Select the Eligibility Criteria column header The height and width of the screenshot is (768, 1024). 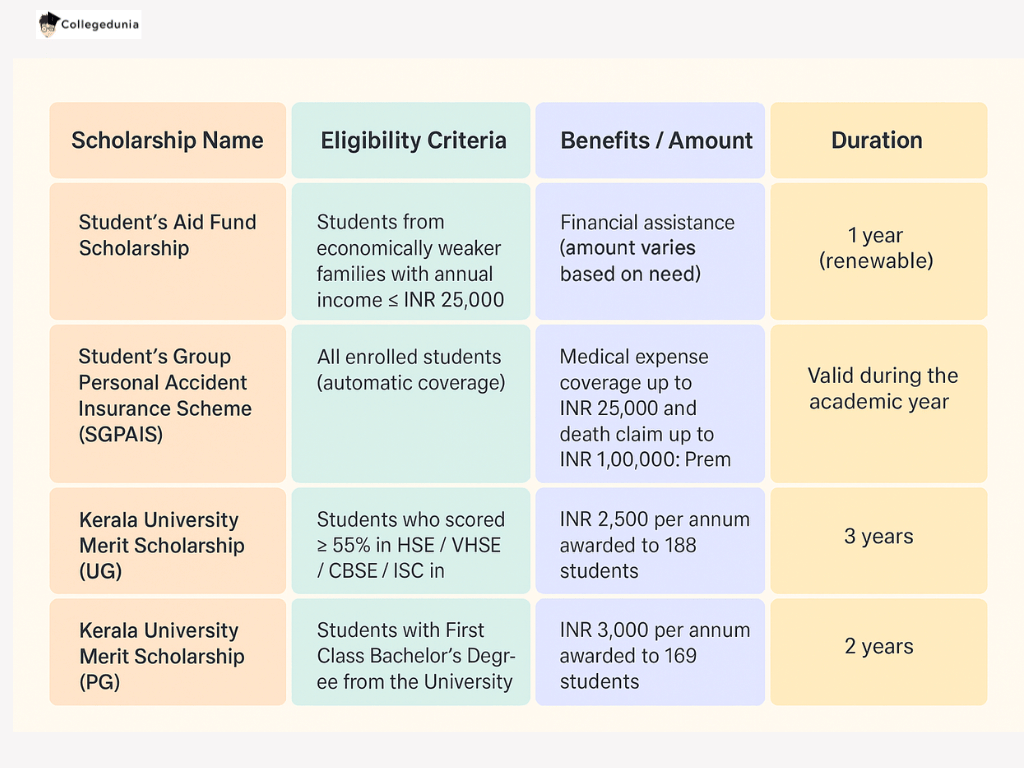[x=413, y=141]
